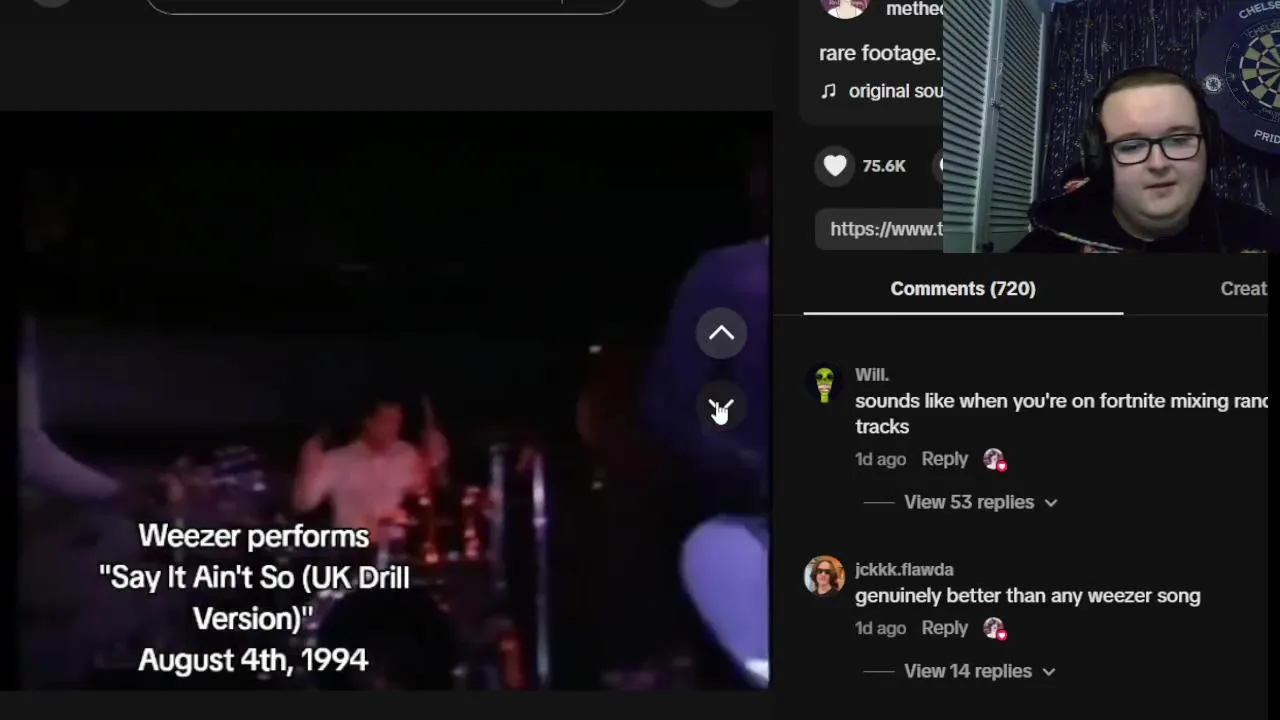The height and width of the screenshot is (720, 1280).
Task: Click the music note icon
Action: (x=828, y=91)
